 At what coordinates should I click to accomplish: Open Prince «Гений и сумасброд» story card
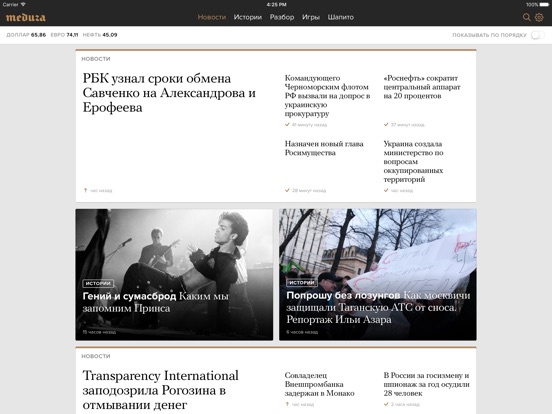[x=174, y=275]
